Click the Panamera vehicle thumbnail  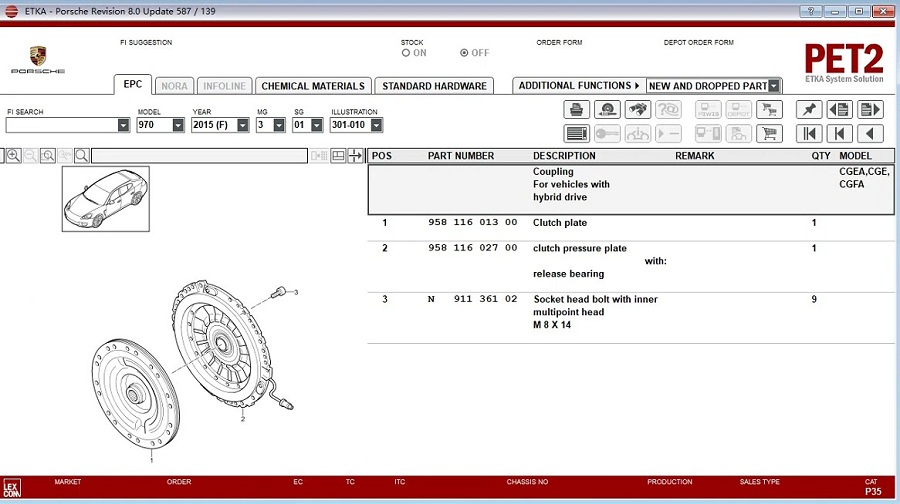(x=106, y=199)
